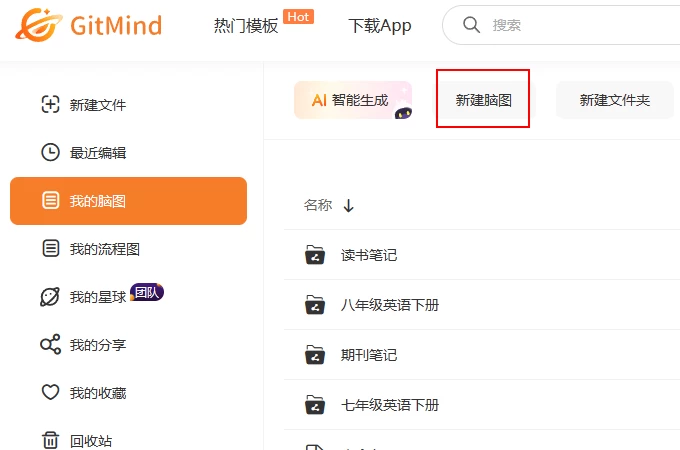Image resolution: width=680 pixels, height=450 pixels.
Task: Open 回收站 in the sidebar
Action: (x=91, y=441)
